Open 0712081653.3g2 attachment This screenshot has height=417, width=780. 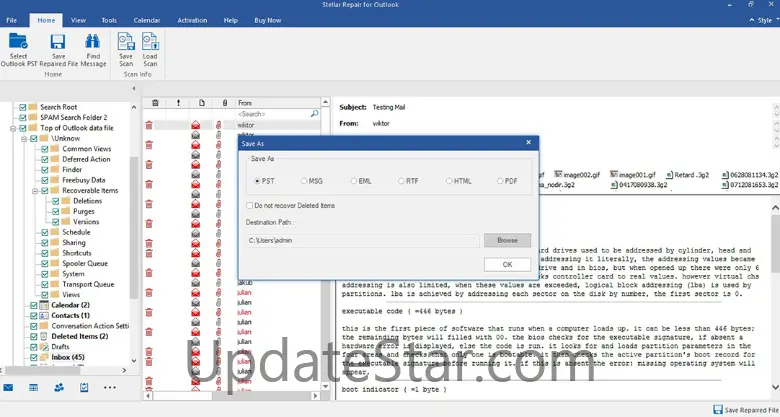tap(750, 185)
